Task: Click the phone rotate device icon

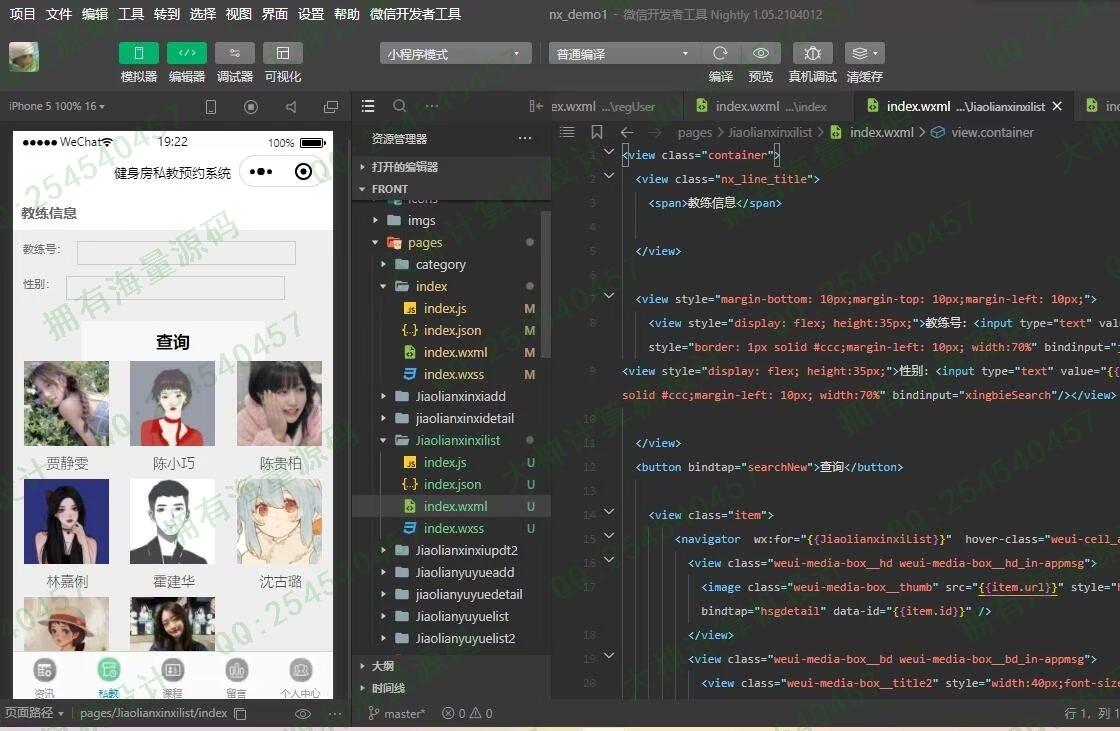Action: pos(211,106)
